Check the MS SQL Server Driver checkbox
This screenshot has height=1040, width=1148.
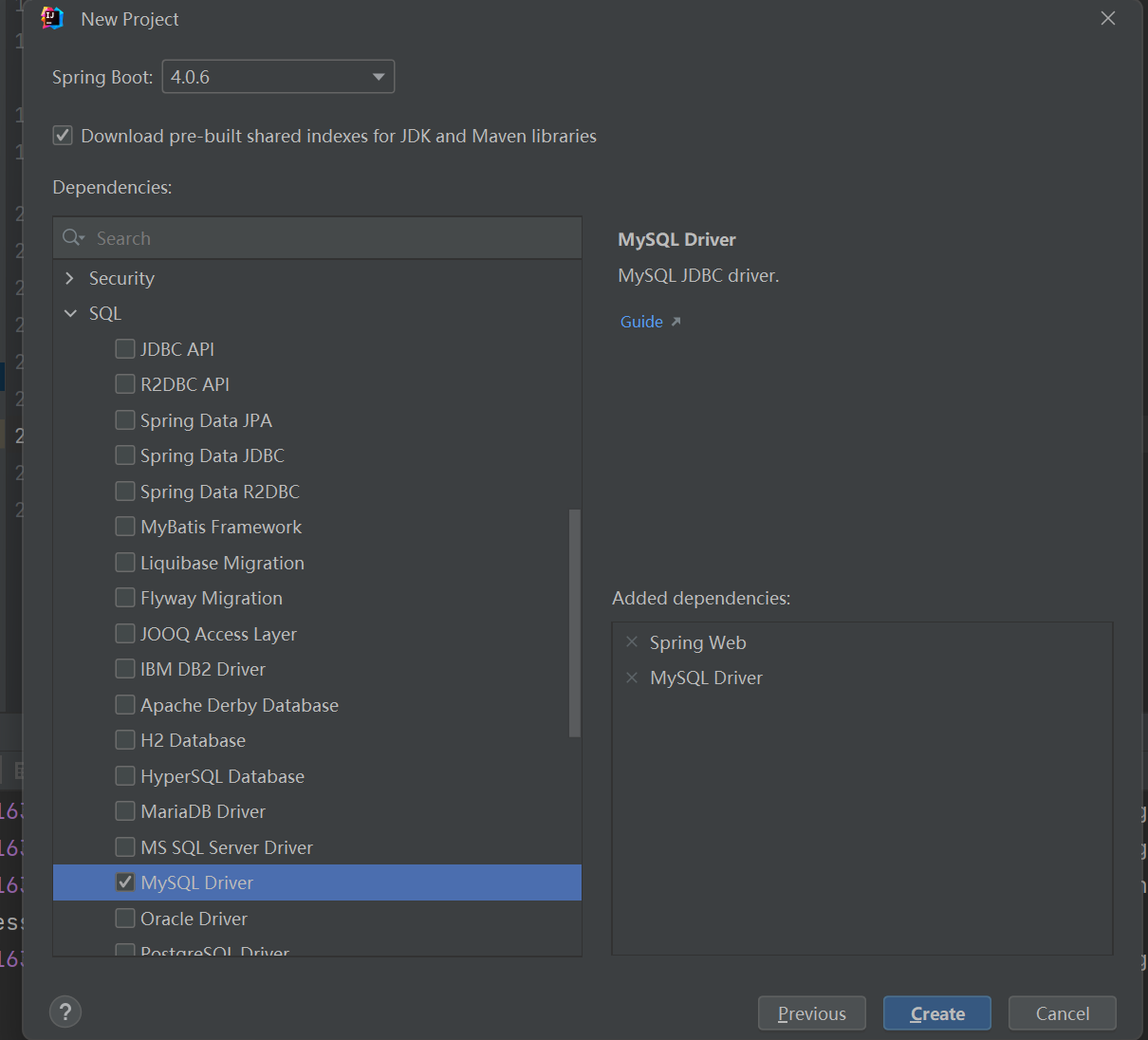tap(124, 847)
